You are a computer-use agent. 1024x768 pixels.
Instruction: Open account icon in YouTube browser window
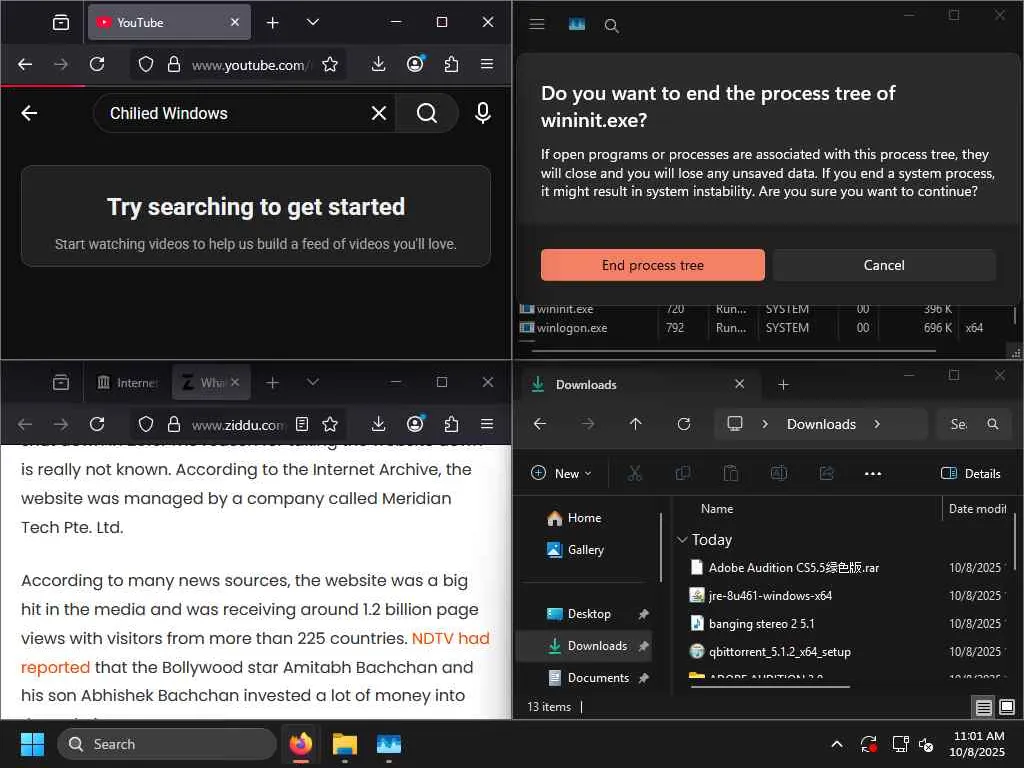coord(415,64)
